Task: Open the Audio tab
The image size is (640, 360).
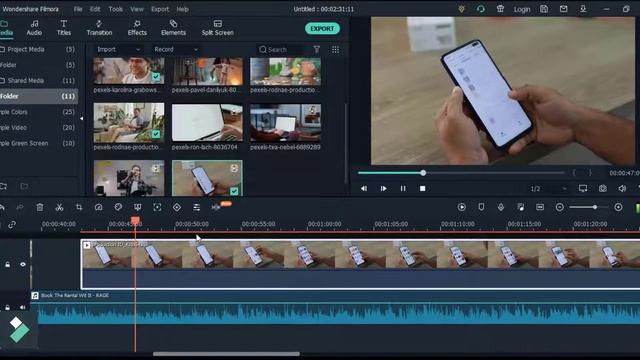Action: 34,28
